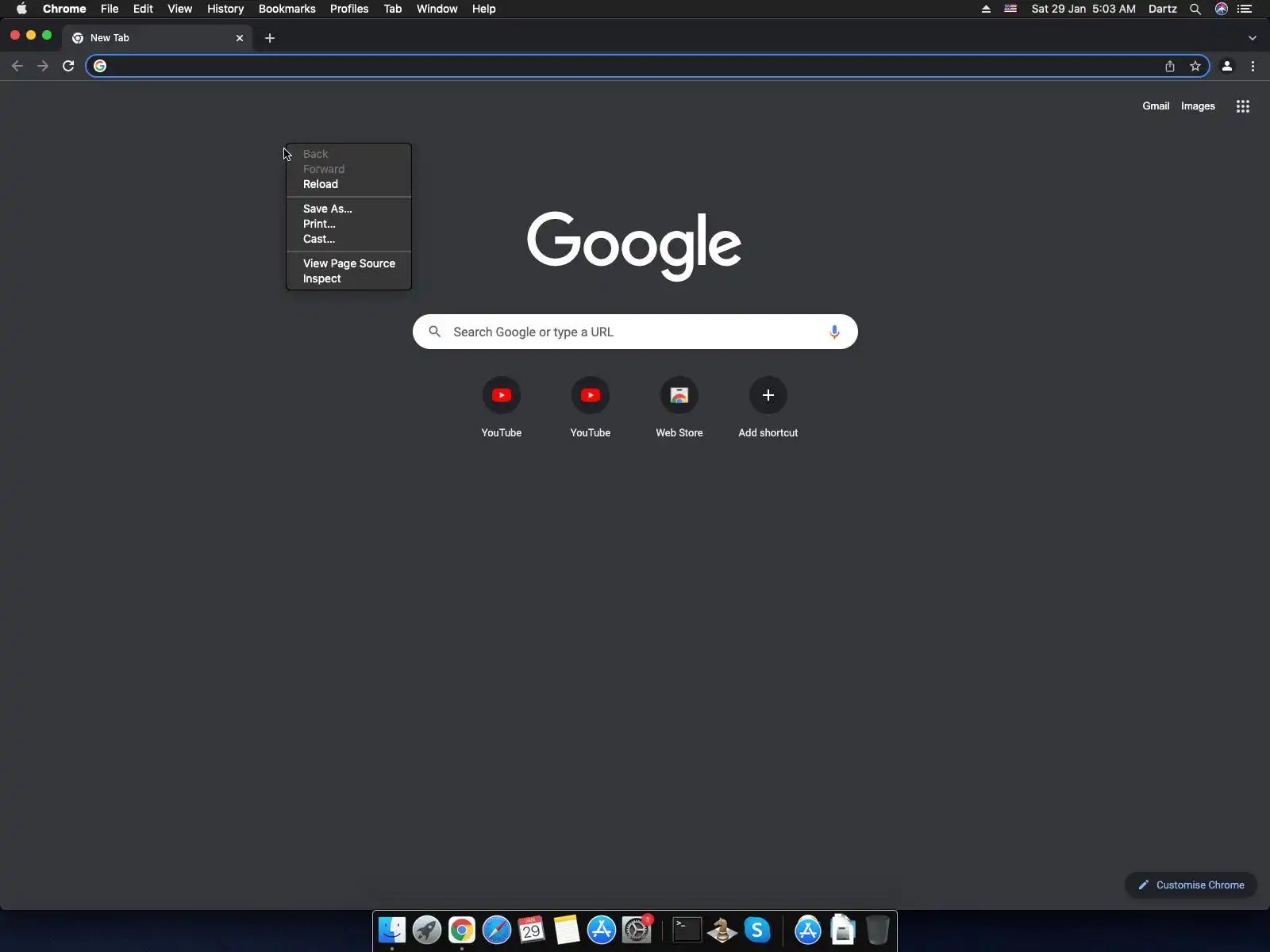Open Terminal from the Dock
Image resolution: width=1270 pixels, height=952 pixels.
coord(687,930)
